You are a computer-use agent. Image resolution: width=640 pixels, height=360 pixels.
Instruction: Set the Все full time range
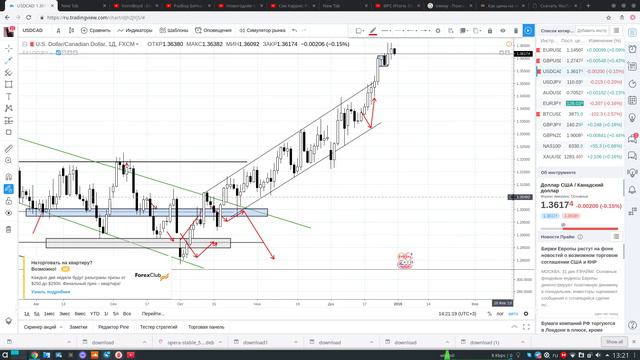[x=127, y=314]
